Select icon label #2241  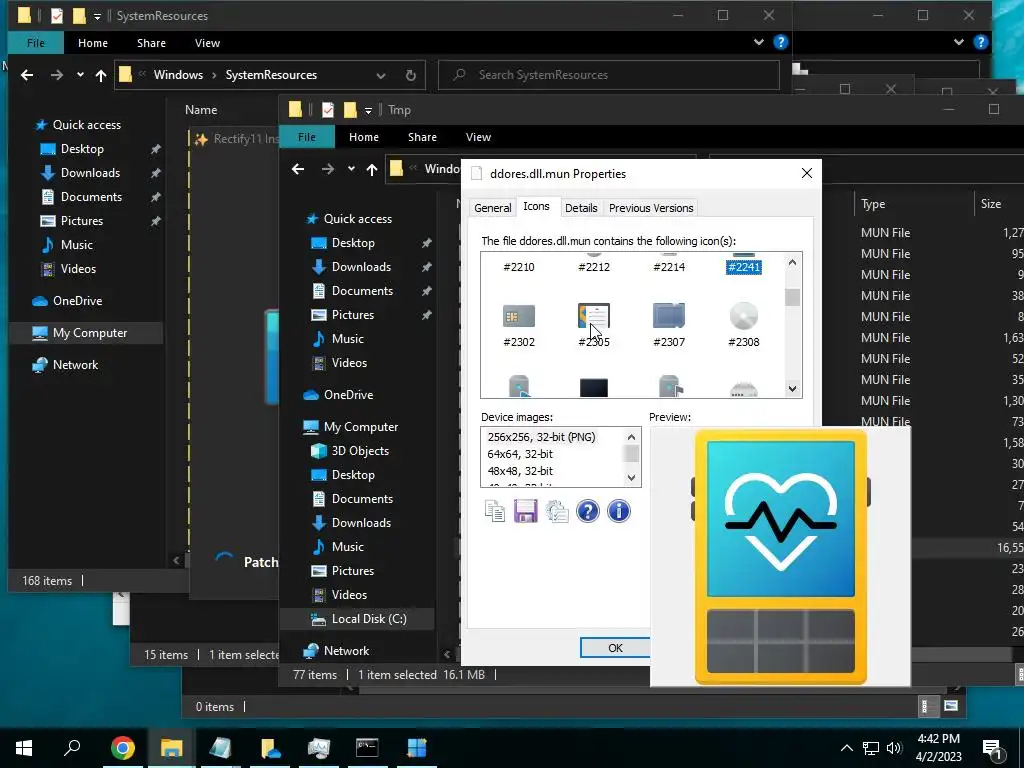744,267
